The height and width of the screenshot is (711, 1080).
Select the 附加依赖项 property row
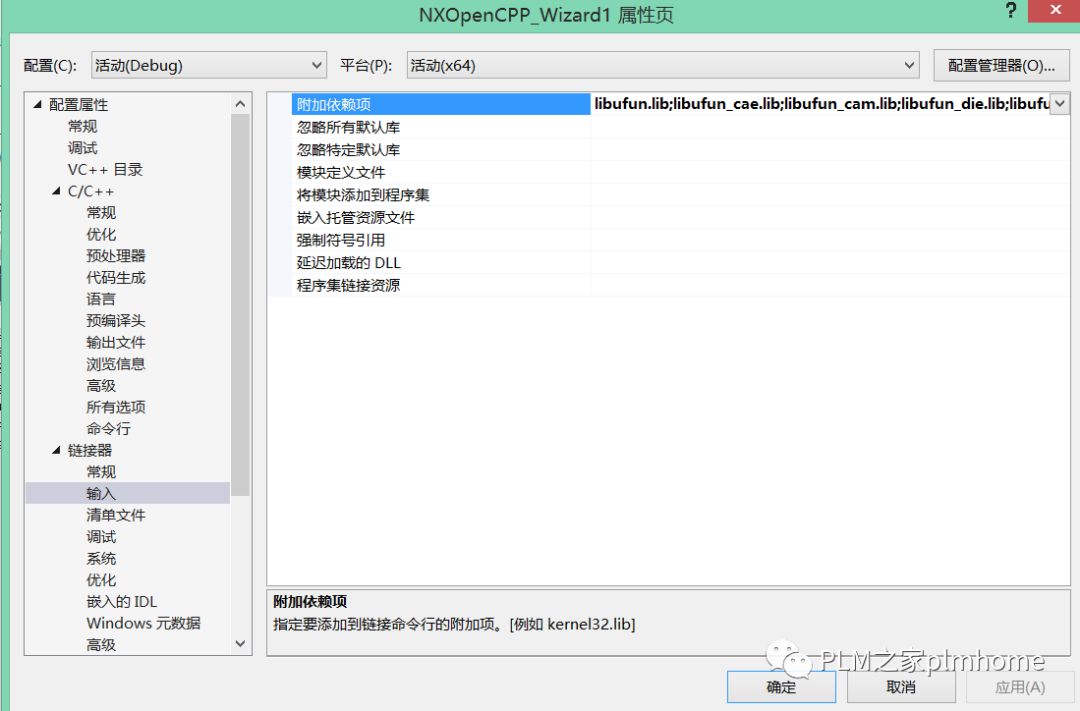coord(441,104)
